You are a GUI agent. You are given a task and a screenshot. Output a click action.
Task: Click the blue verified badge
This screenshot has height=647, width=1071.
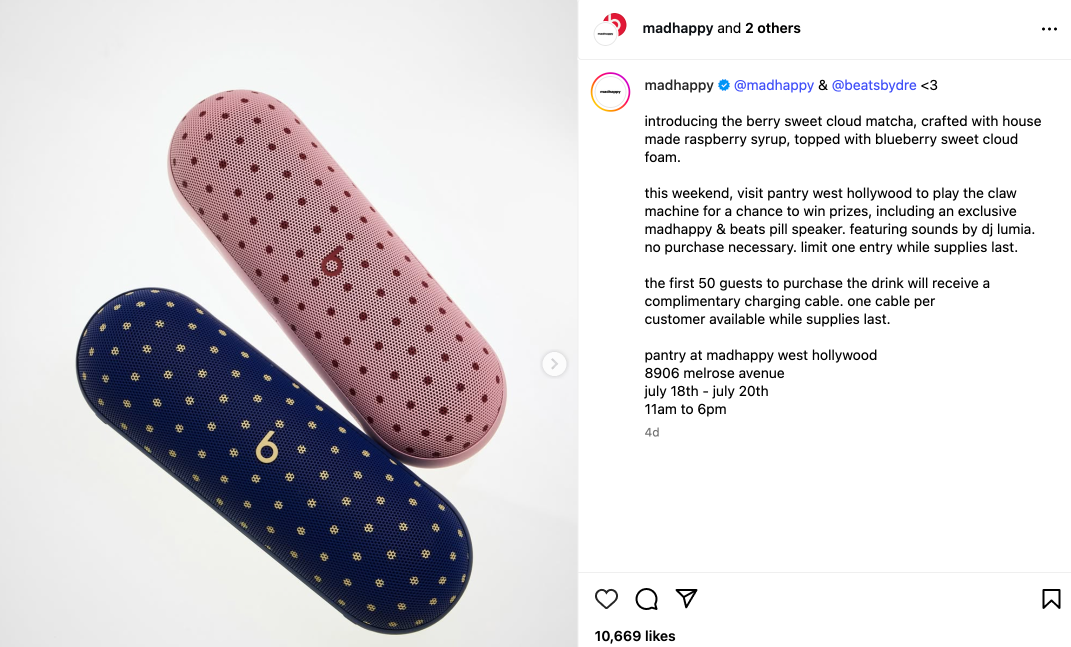point(723,85)
